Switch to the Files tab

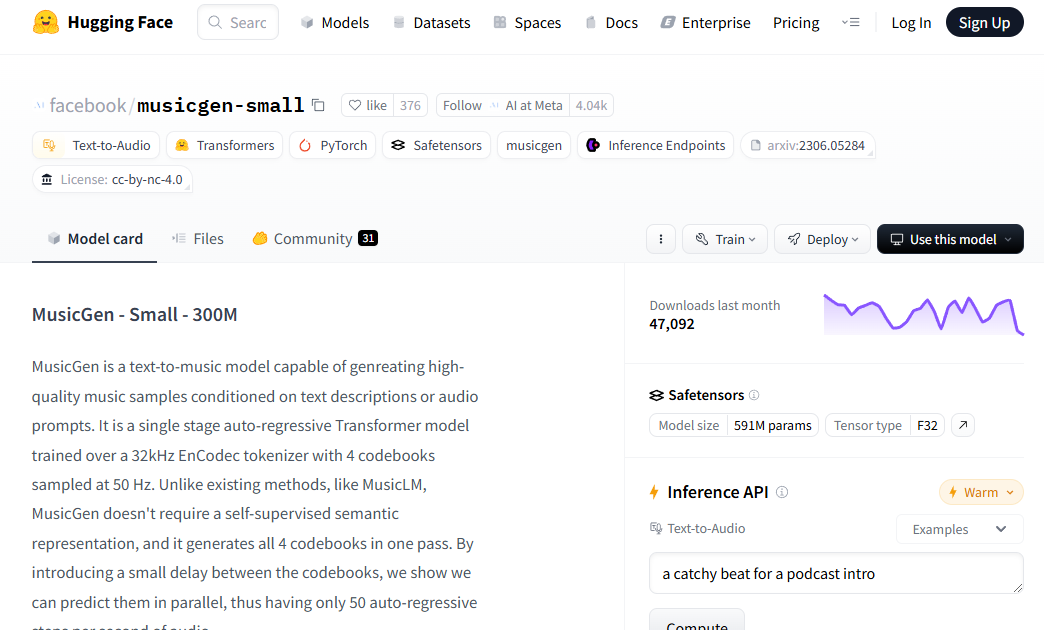(198, 239)
